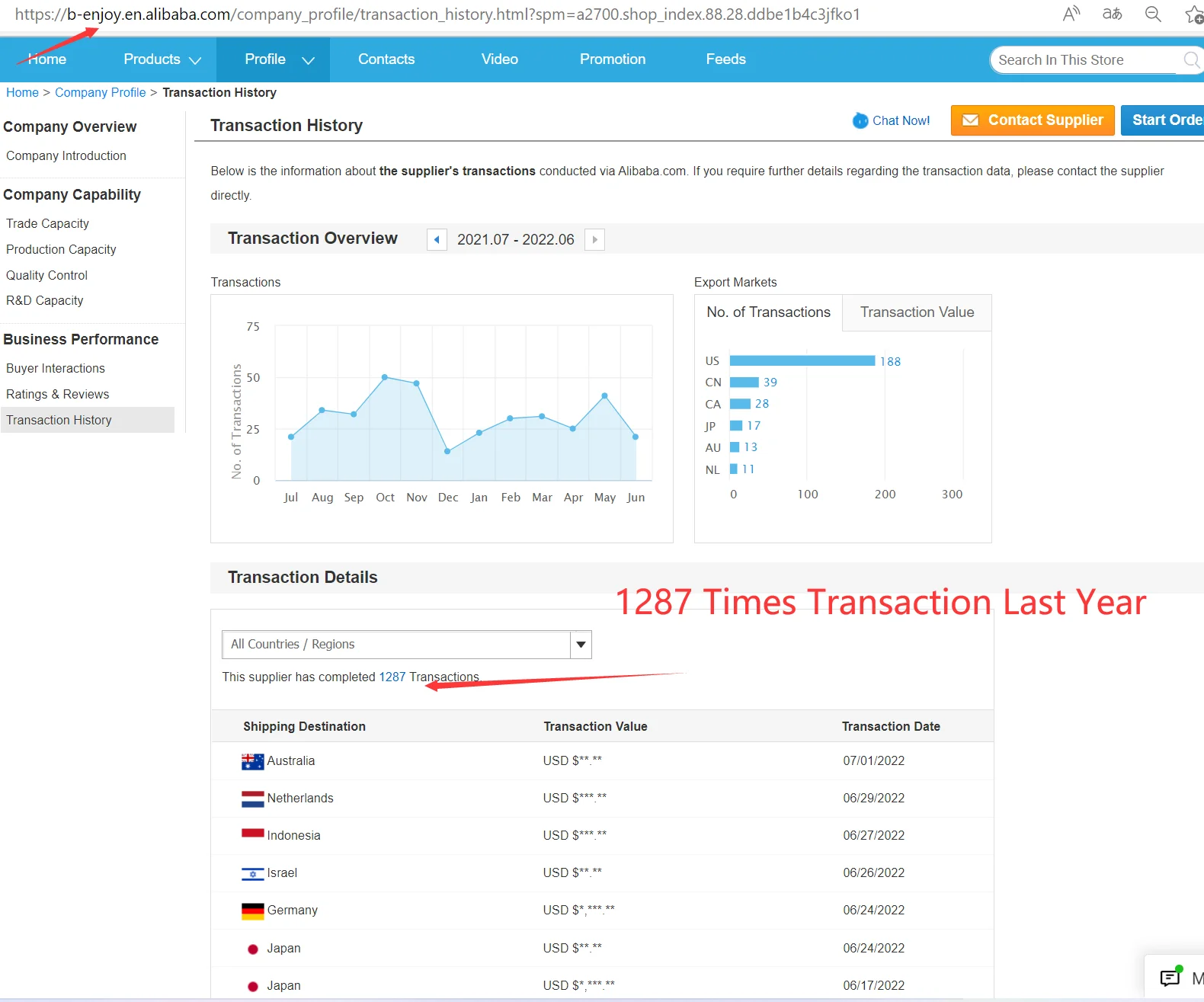
Task: Click the Chat Now icon
Action: point(860,120)
